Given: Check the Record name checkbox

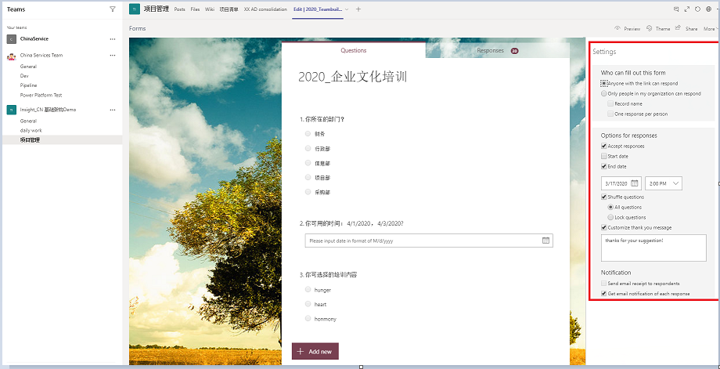Looking at the screenshot, I should [610, 104].
